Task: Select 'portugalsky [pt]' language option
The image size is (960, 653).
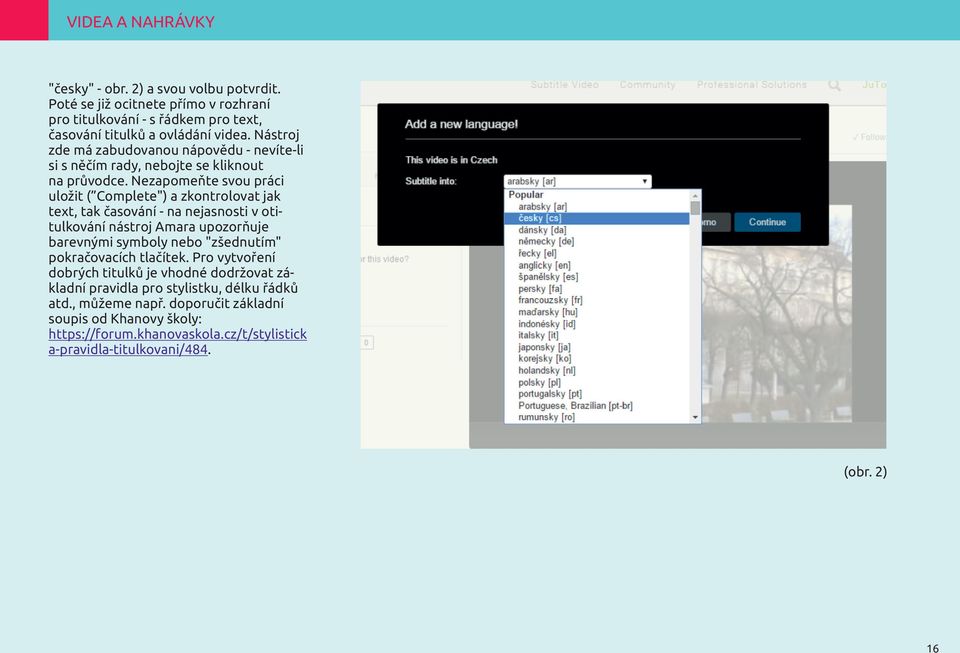Action: point(596,394)
